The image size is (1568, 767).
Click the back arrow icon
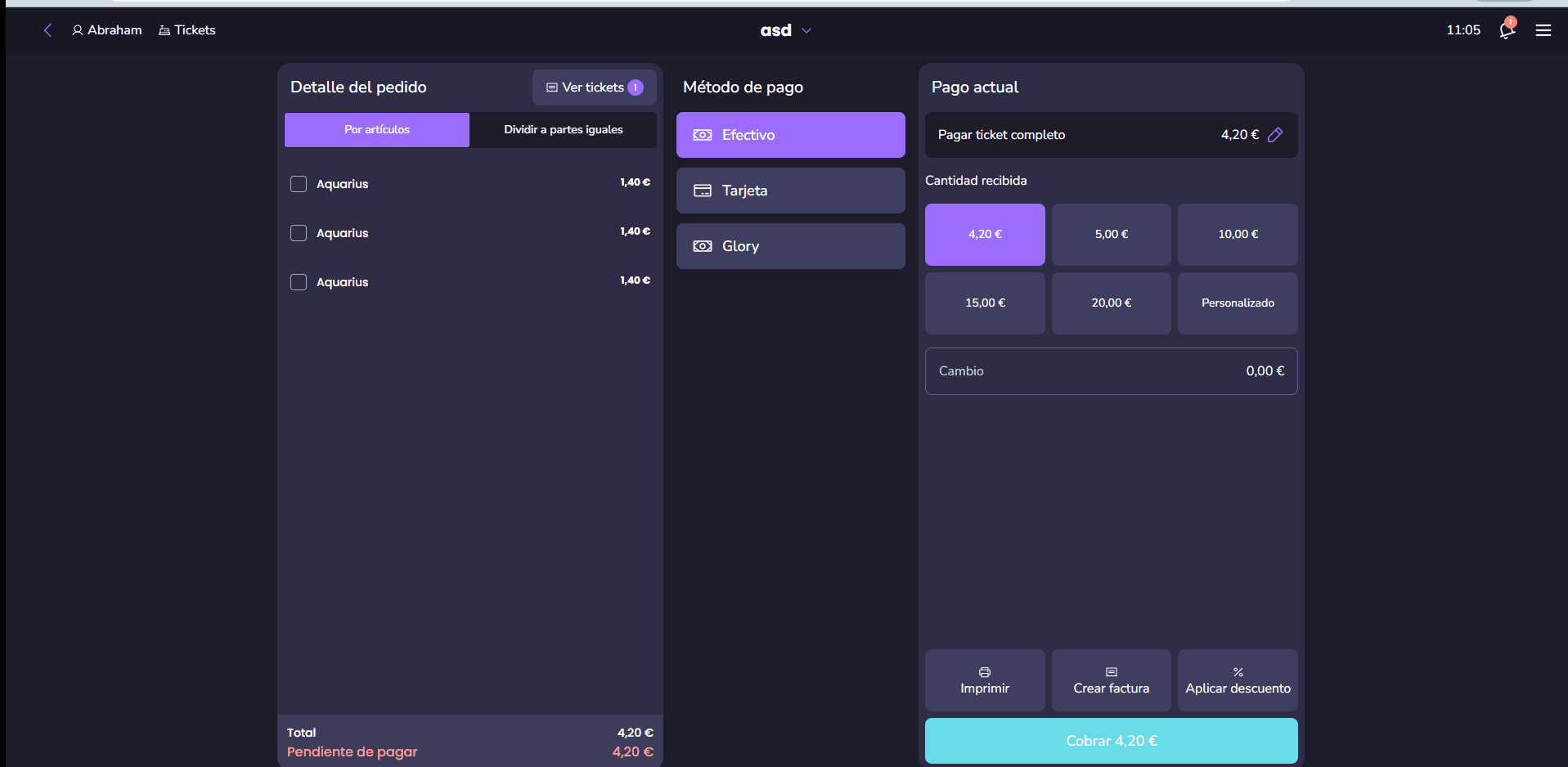pos(47,30)
